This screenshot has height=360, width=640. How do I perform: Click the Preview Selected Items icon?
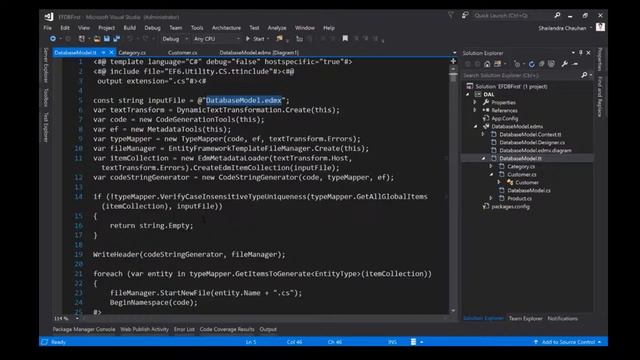(575, 64)
